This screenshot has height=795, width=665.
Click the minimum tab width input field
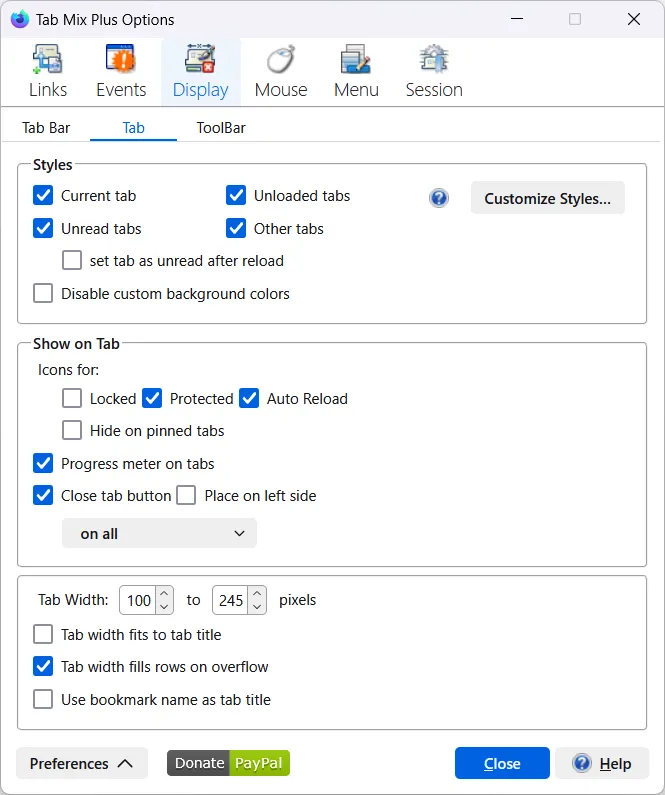click(x=138, y=600)
